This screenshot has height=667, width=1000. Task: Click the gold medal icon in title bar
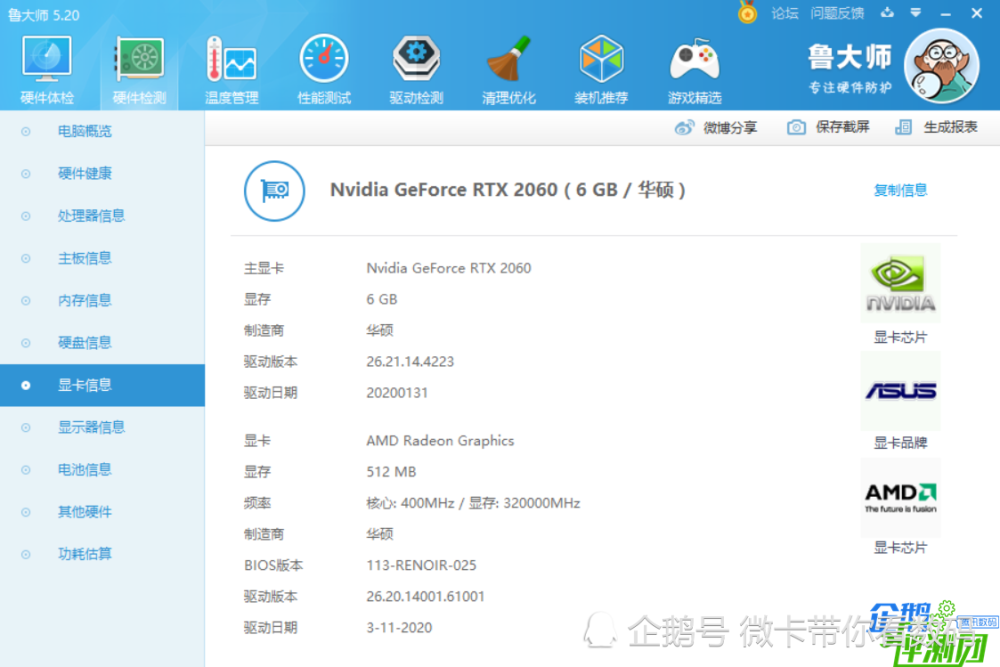(747, 12)
